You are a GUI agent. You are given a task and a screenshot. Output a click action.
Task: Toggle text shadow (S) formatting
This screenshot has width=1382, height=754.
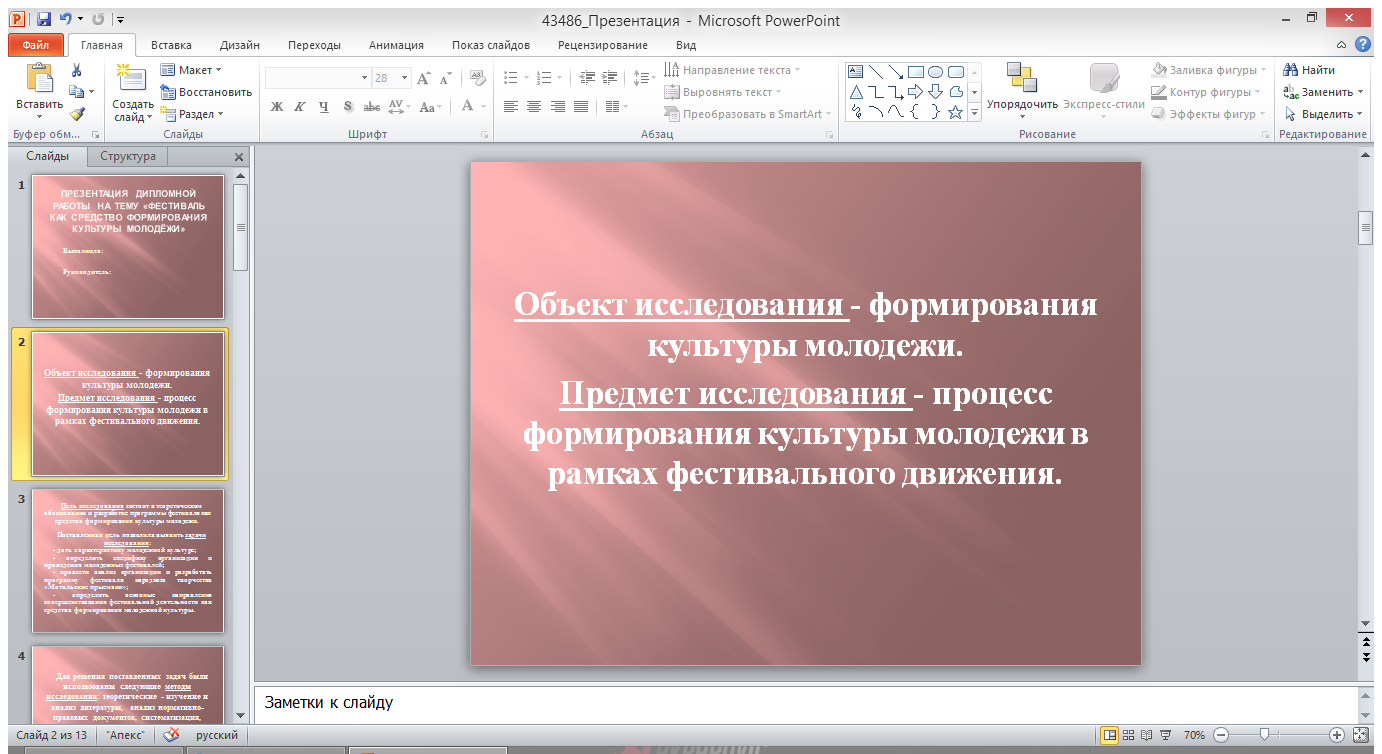tap(348, 107)
